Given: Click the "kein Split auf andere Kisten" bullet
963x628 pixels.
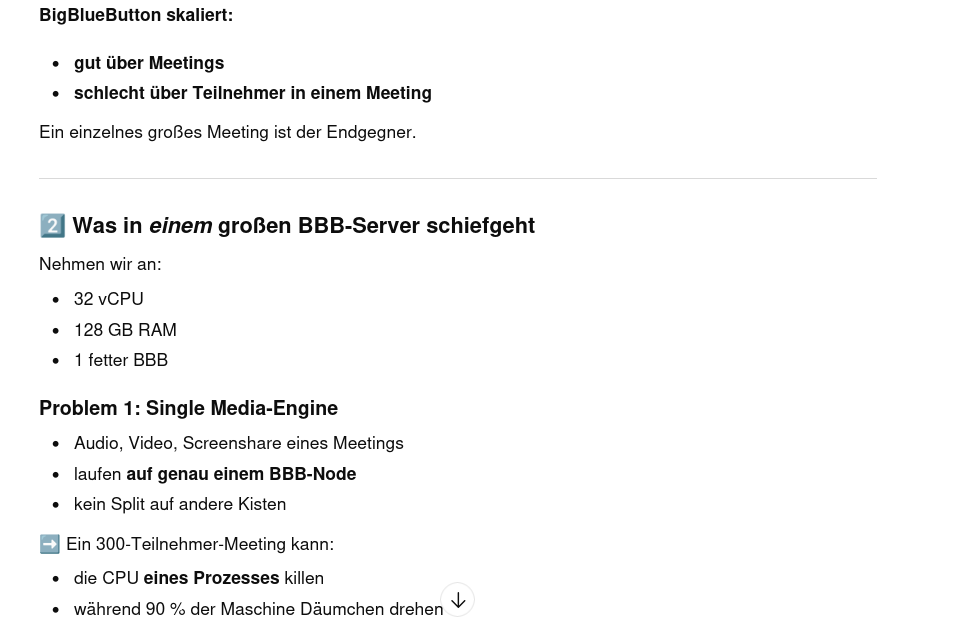Looking at the screenshot, I should 180,504.
